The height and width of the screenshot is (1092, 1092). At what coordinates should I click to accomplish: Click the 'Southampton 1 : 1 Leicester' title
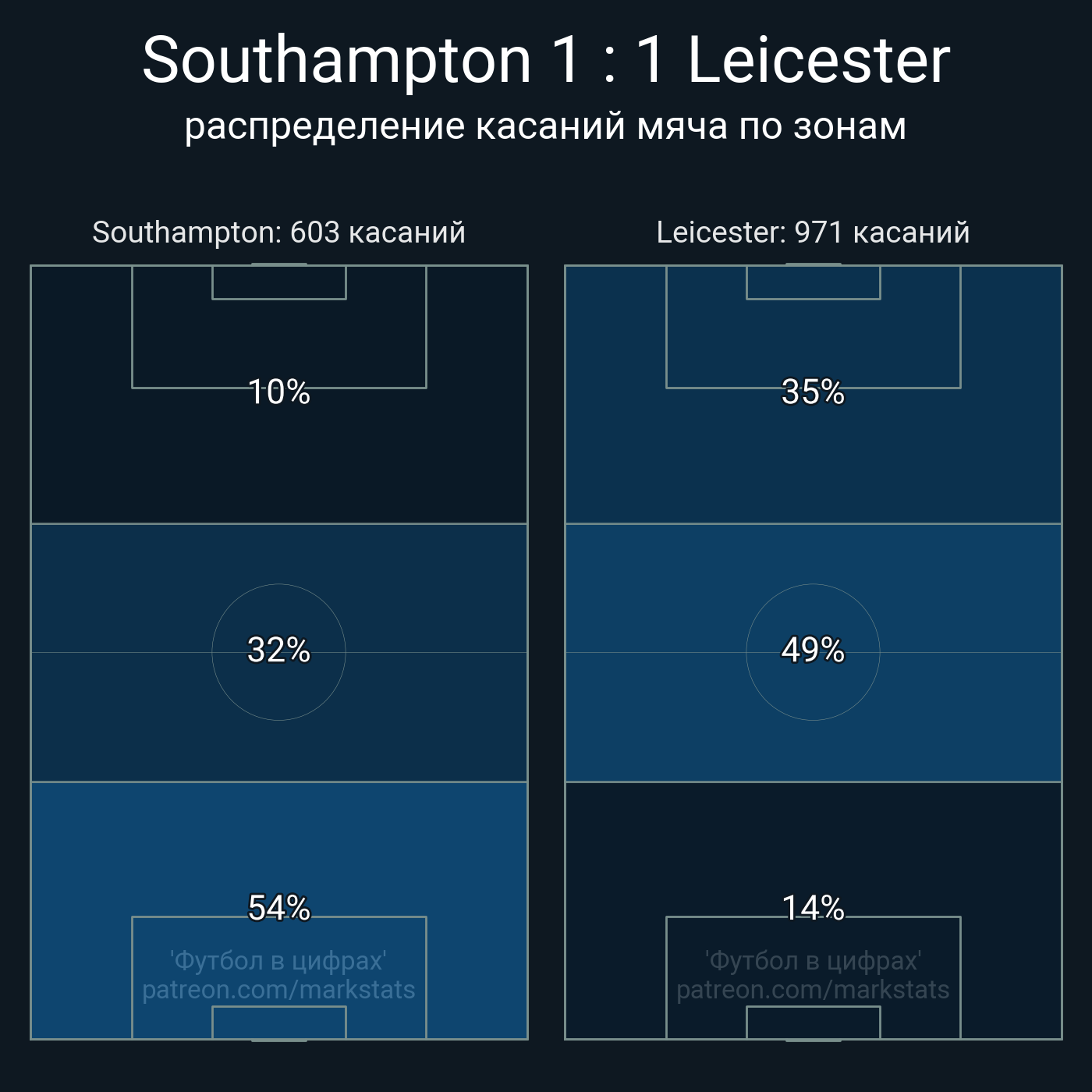point(546,61)
